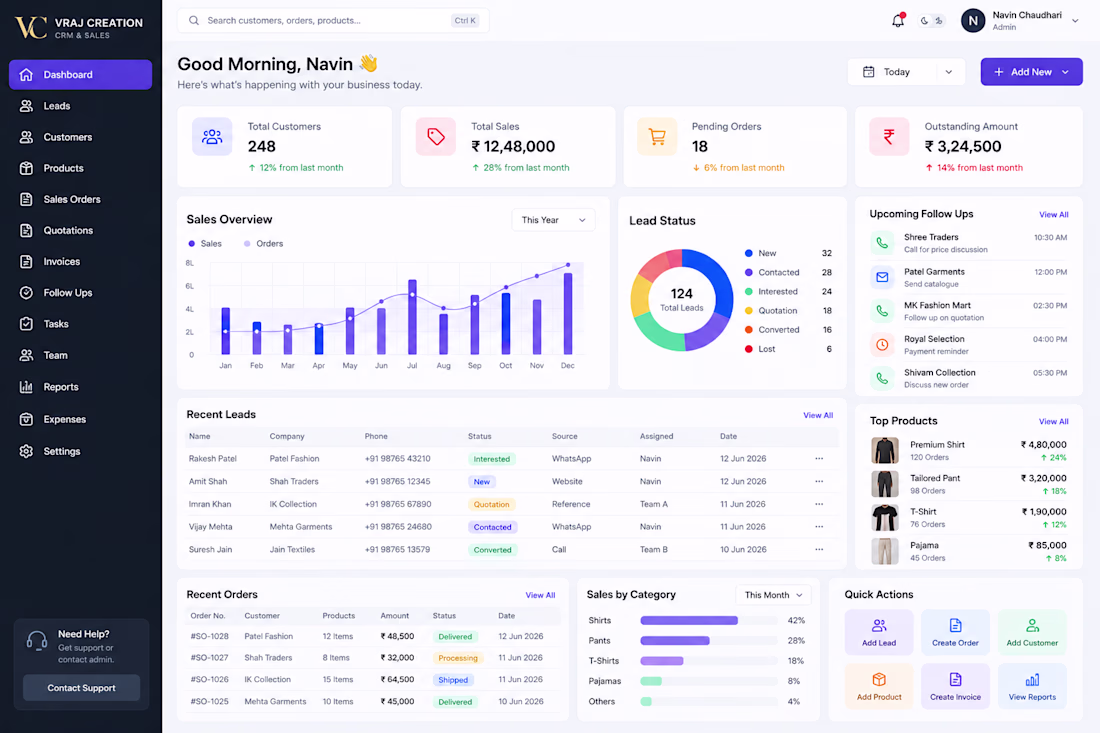Toggle Orders series in chart legend

click(x=263, y=243)
